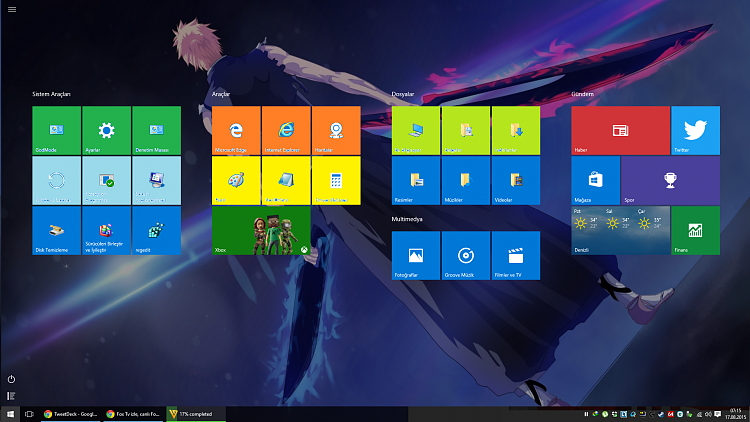Click the volume speaker tray icon
This screenshot has height=422, width=750.
point(708,414)
